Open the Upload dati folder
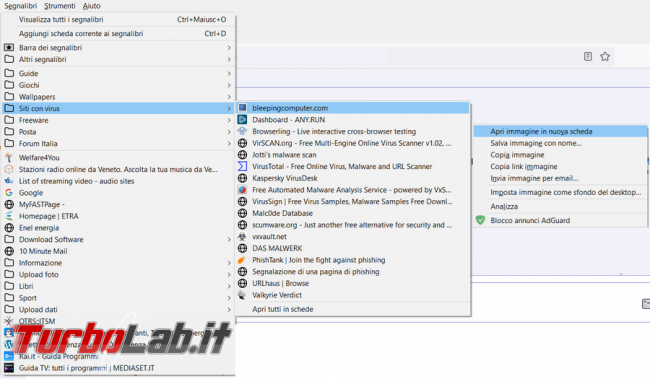The image size is (650, 379). (119, 309)
